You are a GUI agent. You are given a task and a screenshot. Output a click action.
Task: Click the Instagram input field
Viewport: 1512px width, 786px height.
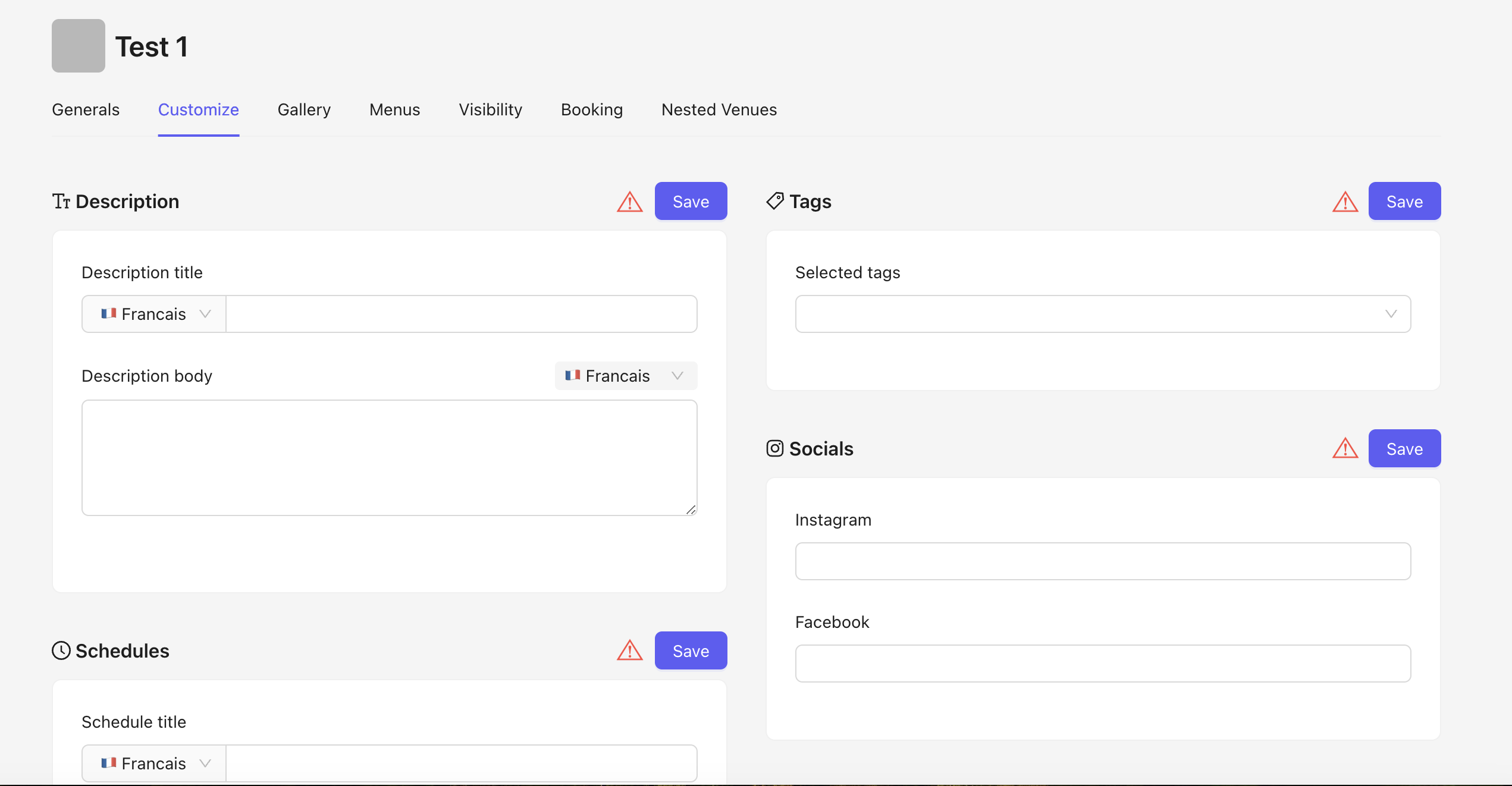[x=1102, y=561]
